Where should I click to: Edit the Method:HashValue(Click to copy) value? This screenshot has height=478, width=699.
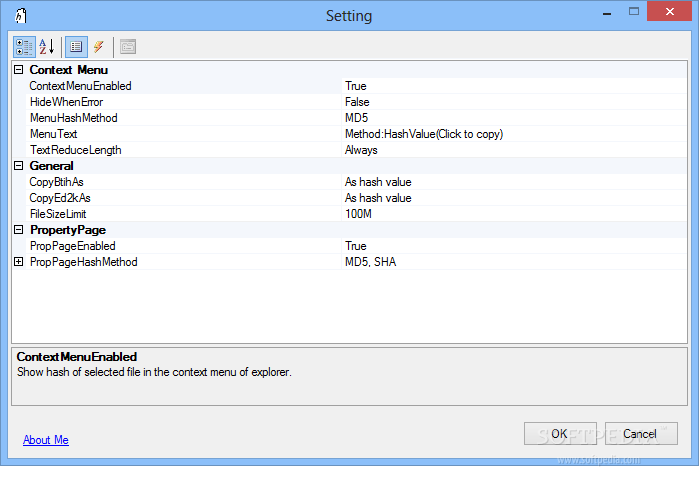coord(514,134)
